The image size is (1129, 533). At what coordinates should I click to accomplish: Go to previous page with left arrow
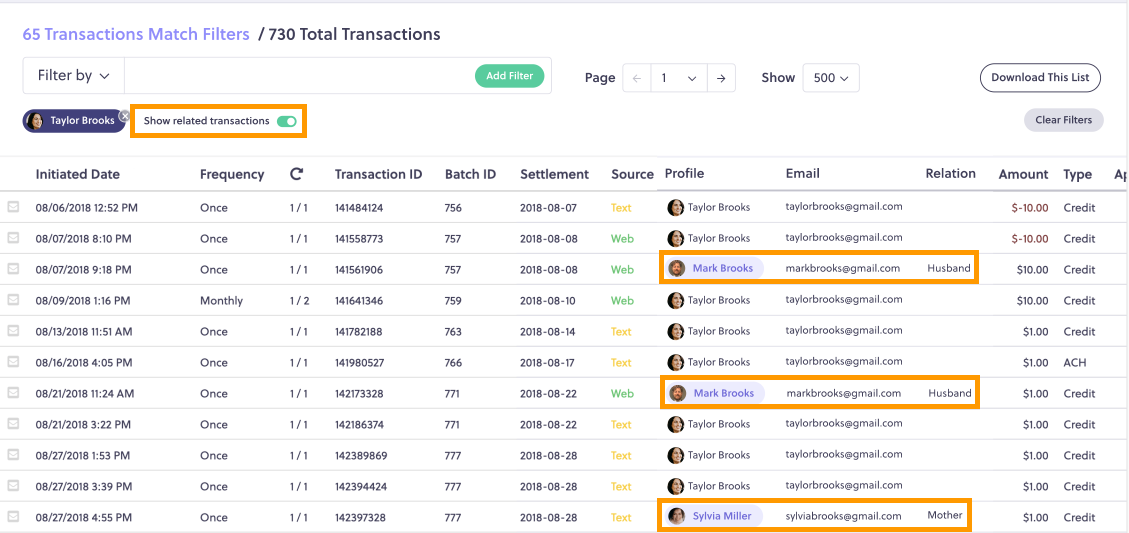coord(637,78)
